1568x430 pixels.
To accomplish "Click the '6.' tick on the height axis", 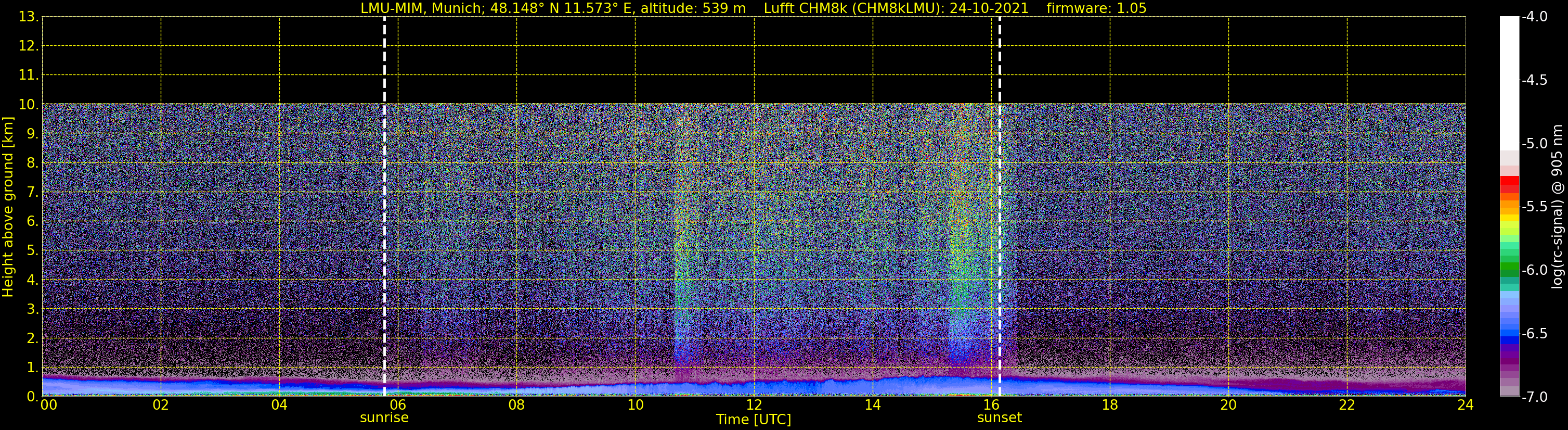I will [32, 222].
